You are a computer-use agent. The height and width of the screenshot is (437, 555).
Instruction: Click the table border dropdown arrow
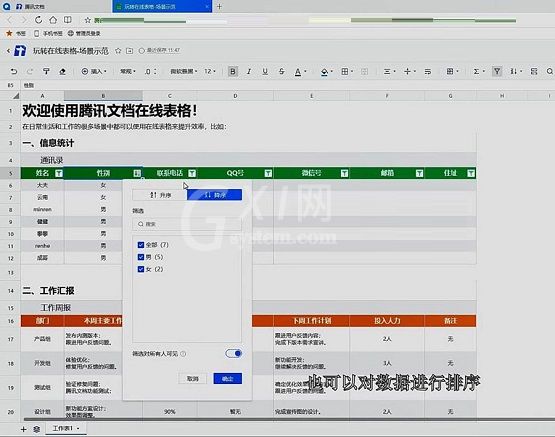point(352,71)
